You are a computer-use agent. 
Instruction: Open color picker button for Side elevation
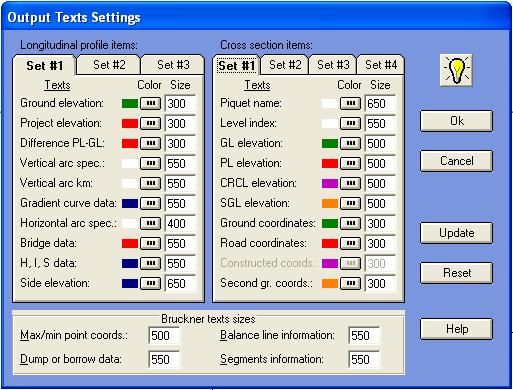click(x=150, y=284)
